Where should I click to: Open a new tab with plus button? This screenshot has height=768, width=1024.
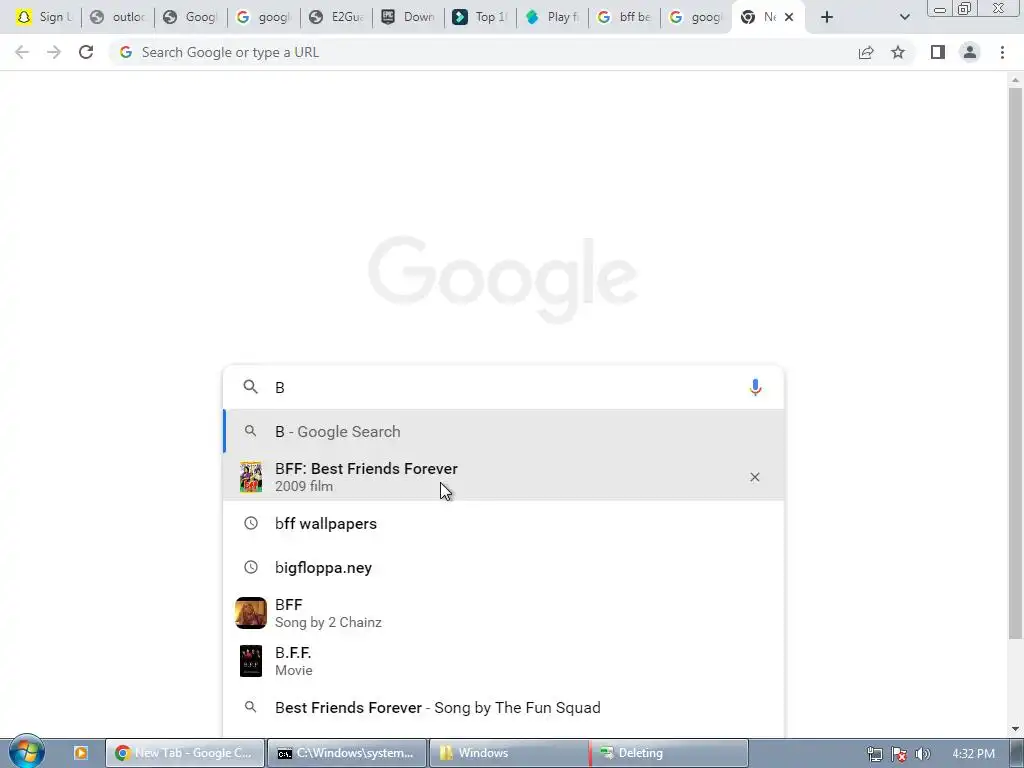pyautogui.click(x=827, y=17)
